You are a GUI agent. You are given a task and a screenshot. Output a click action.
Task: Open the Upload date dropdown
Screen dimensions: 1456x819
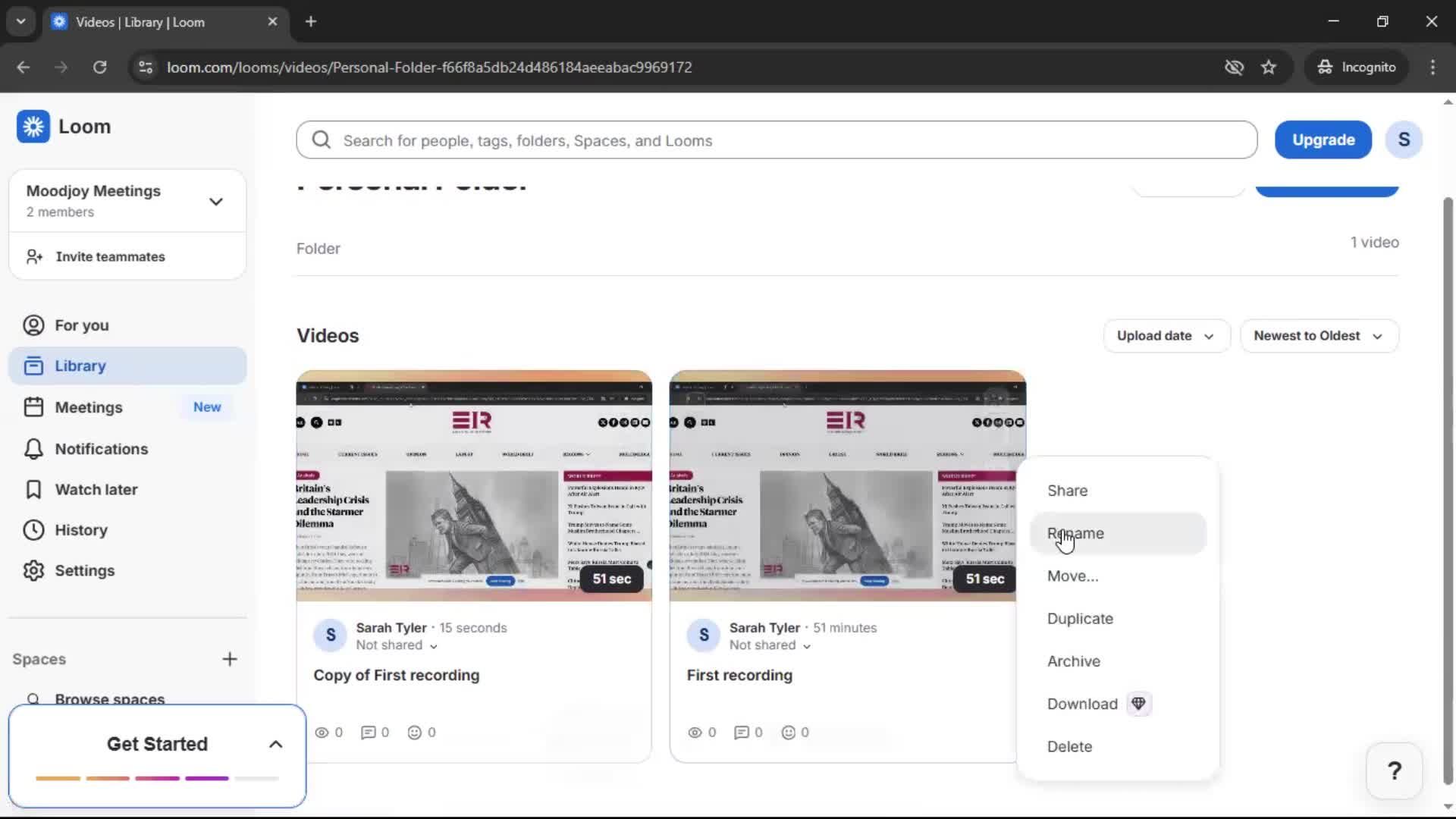pyautogui.click(x=1166, y=335)
